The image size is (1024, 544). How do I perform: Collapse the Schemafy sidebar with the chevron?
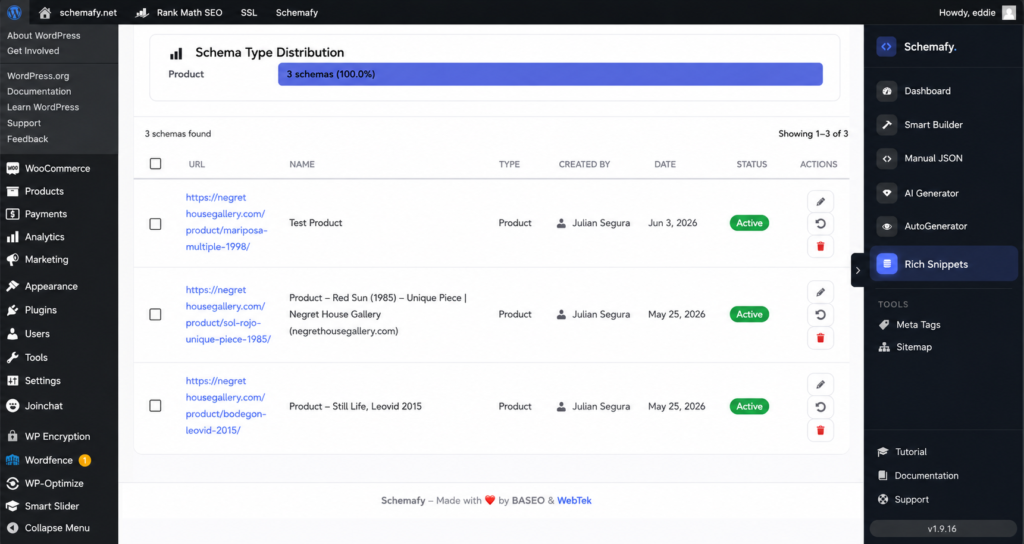pyautogui.click(x=857, y=270)
